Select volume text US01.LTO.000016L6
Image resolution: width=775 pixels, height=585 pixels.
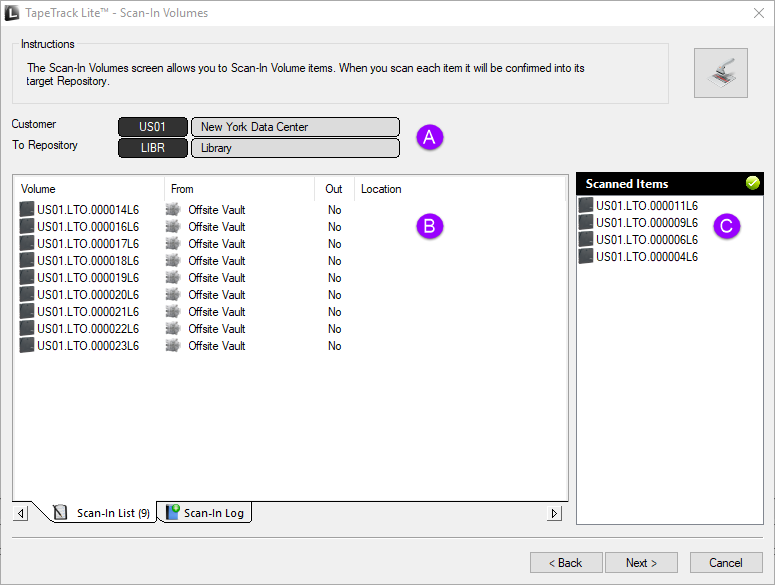(88, 226)
